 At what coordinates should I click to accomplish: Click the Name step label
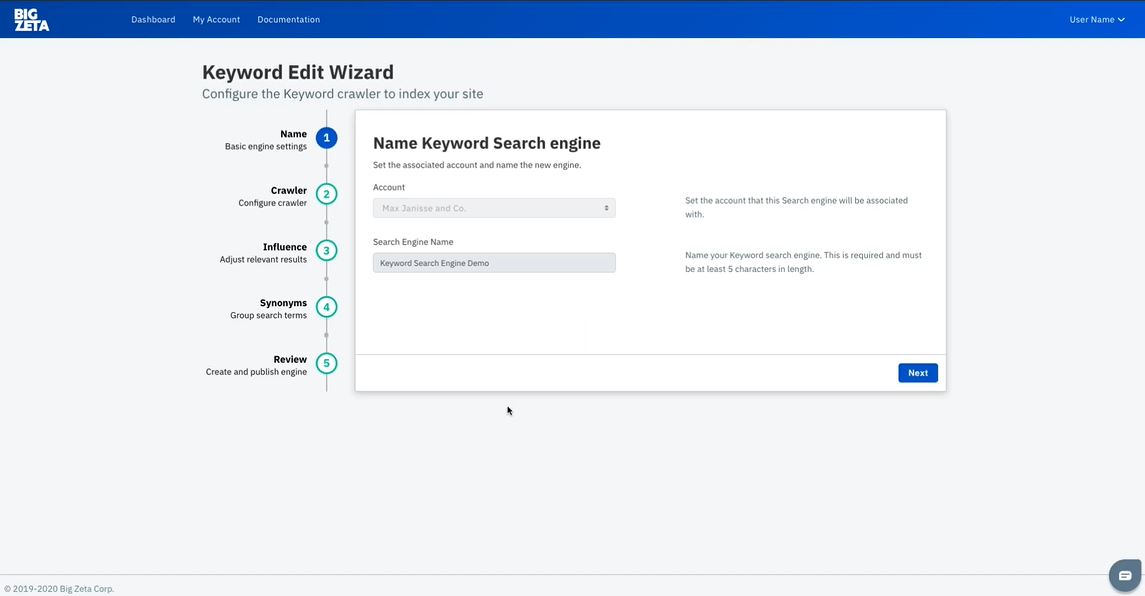point(293,134)
